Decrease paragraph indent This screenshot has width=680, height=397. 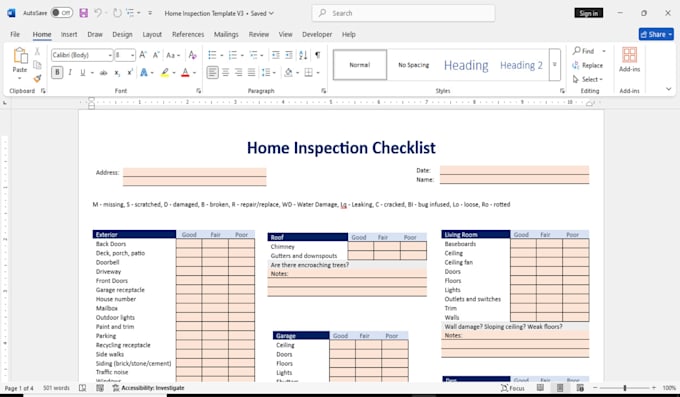[x=275, y=55]
